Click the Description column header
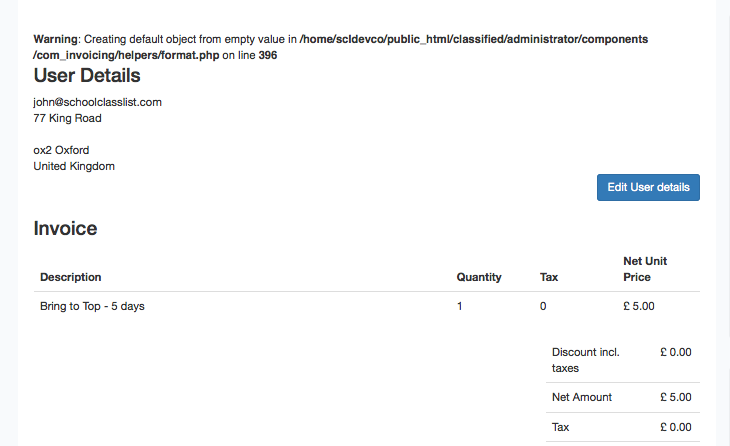 point(71,277)
